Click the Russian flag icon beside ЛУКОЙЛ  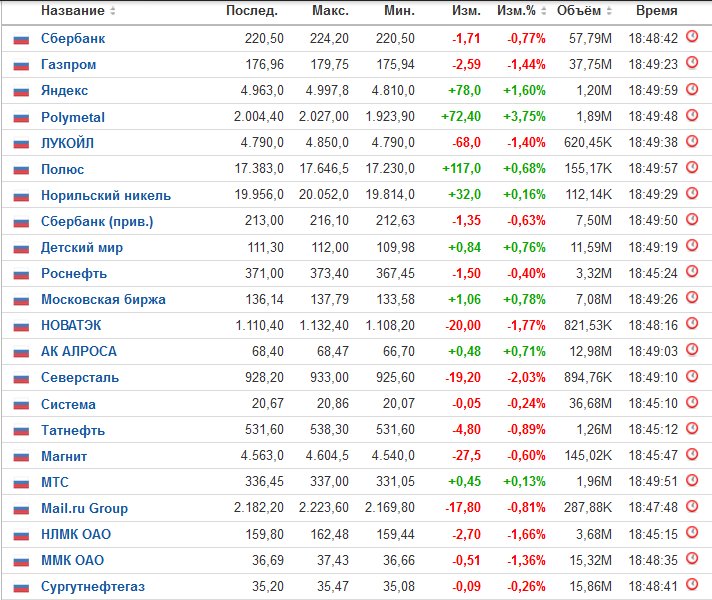pyautogui.click(x=21, y=144)
